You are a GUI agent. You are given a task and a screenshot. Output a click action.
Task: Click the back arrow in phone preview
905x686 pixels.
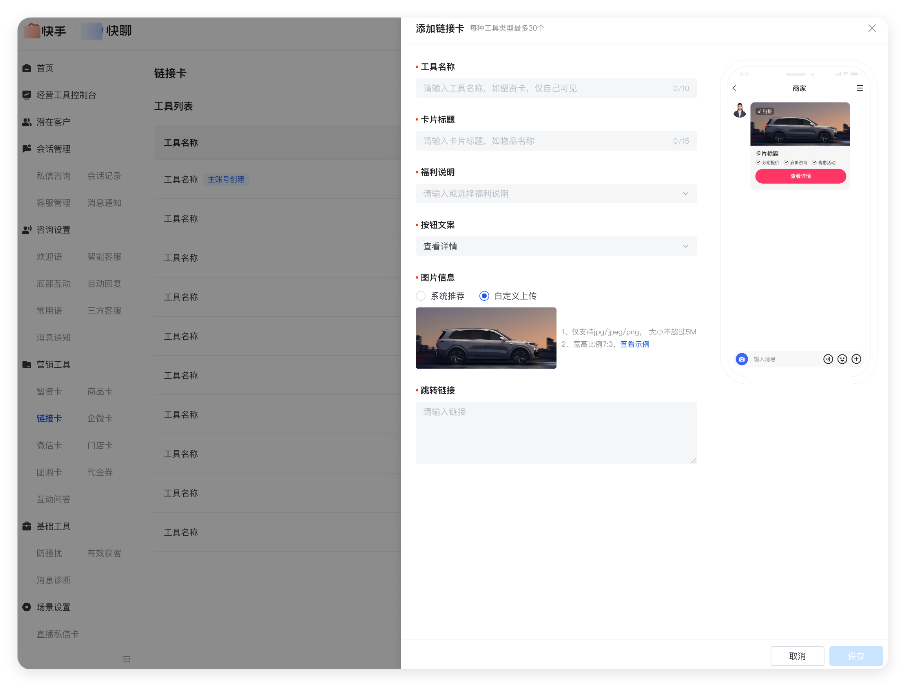(735, 88)
